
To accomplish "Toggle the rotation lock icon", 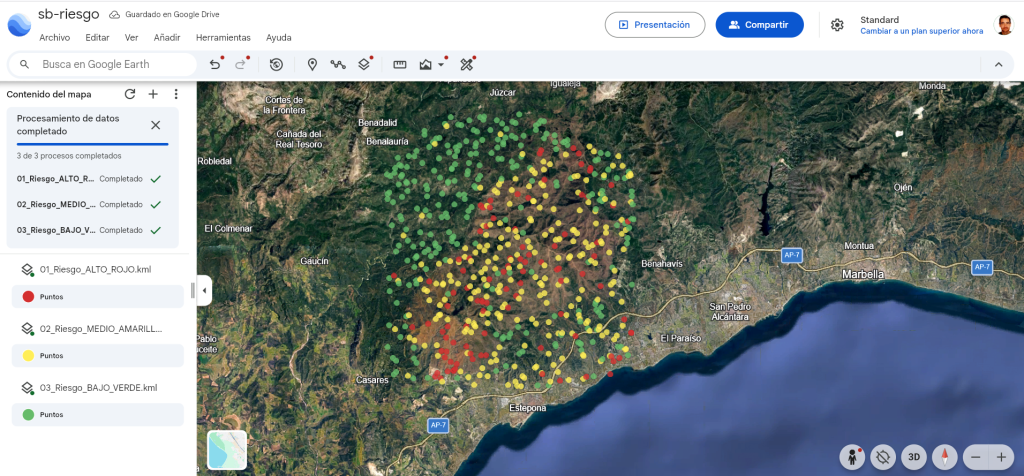I will tap(883, 457).
